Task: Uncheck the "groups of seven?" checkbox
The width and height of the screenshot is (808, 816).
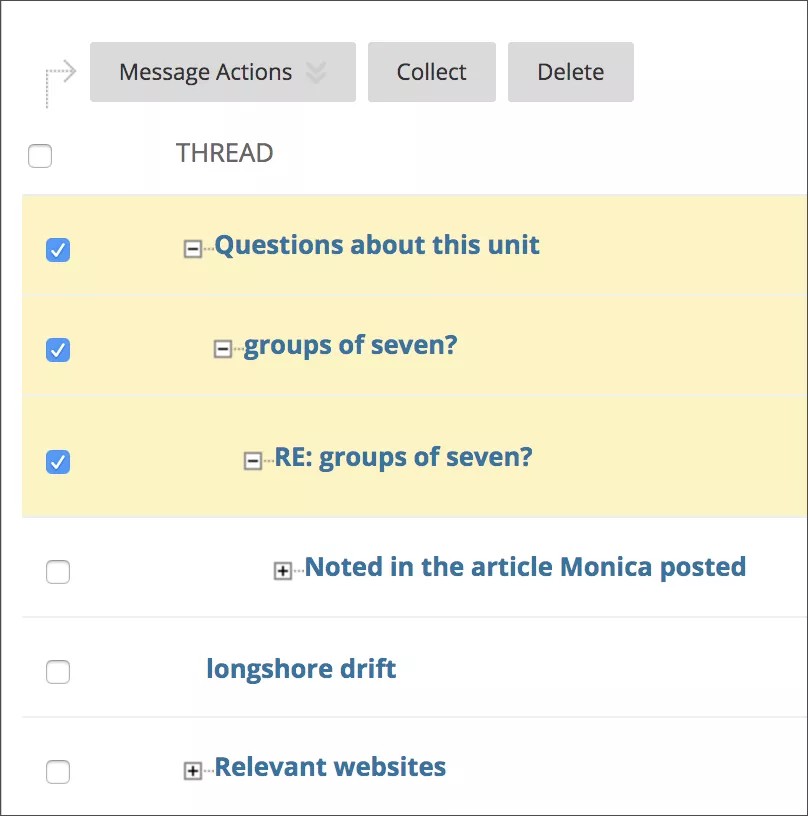Action: pyautogui.click(x=58, y=351)
